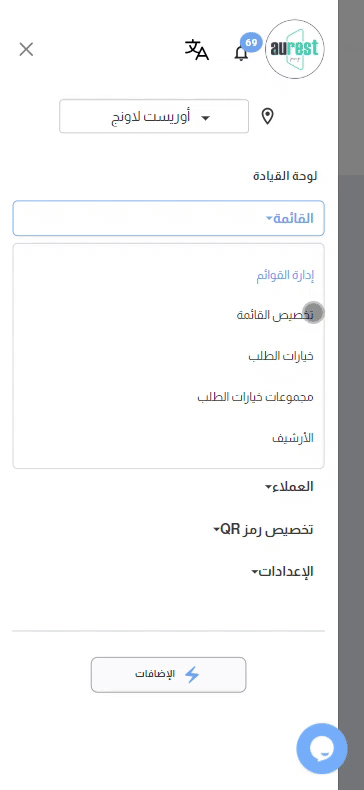Click the location pin icon
The image size is (364, 790).
(x=268, y=116)
